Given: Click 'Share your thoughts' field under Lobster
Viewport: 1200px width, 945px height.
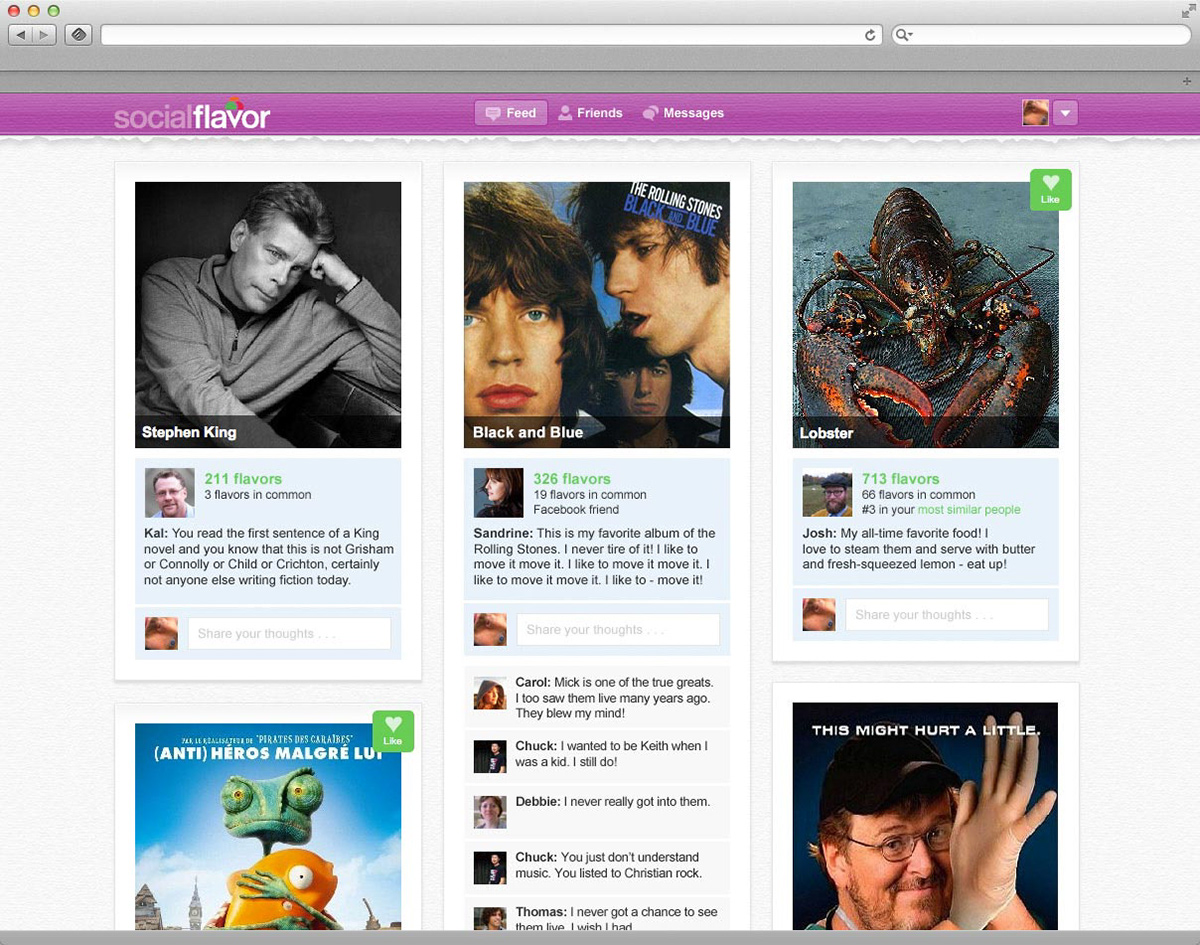Looking at the screenshot, I should tap(947, 614).
